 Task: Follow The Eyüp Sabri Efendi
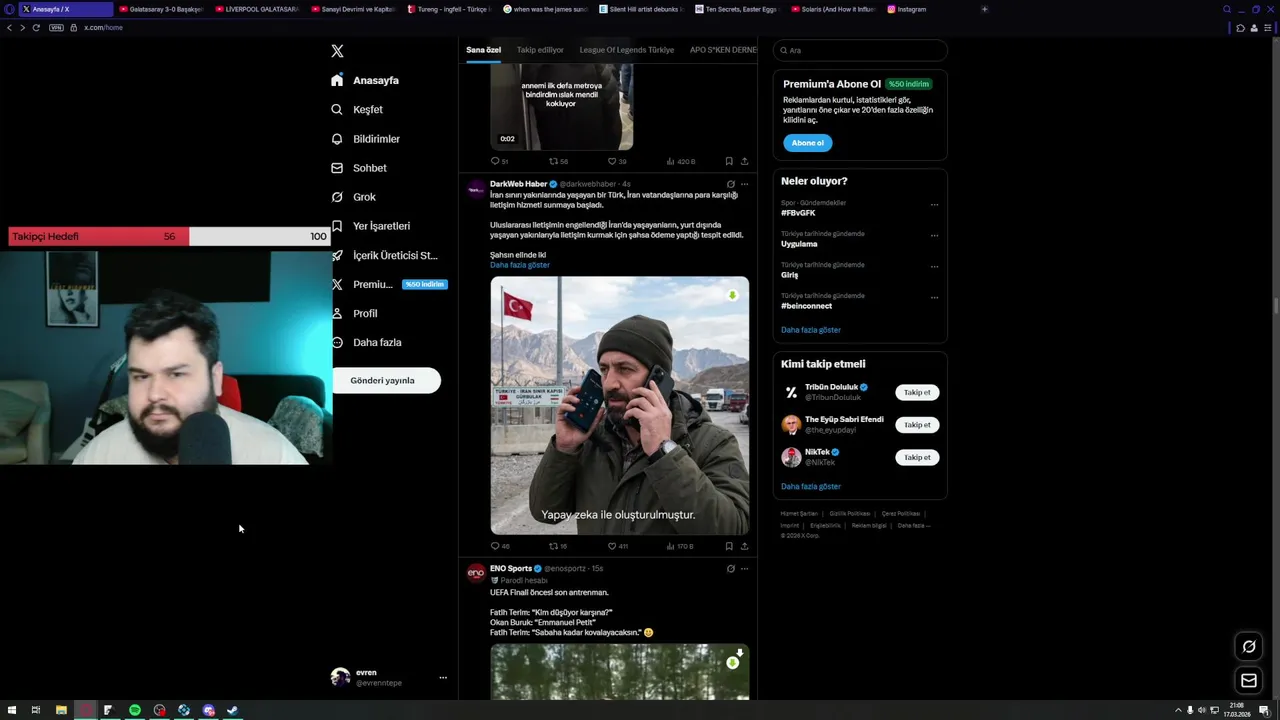(917, 425)
